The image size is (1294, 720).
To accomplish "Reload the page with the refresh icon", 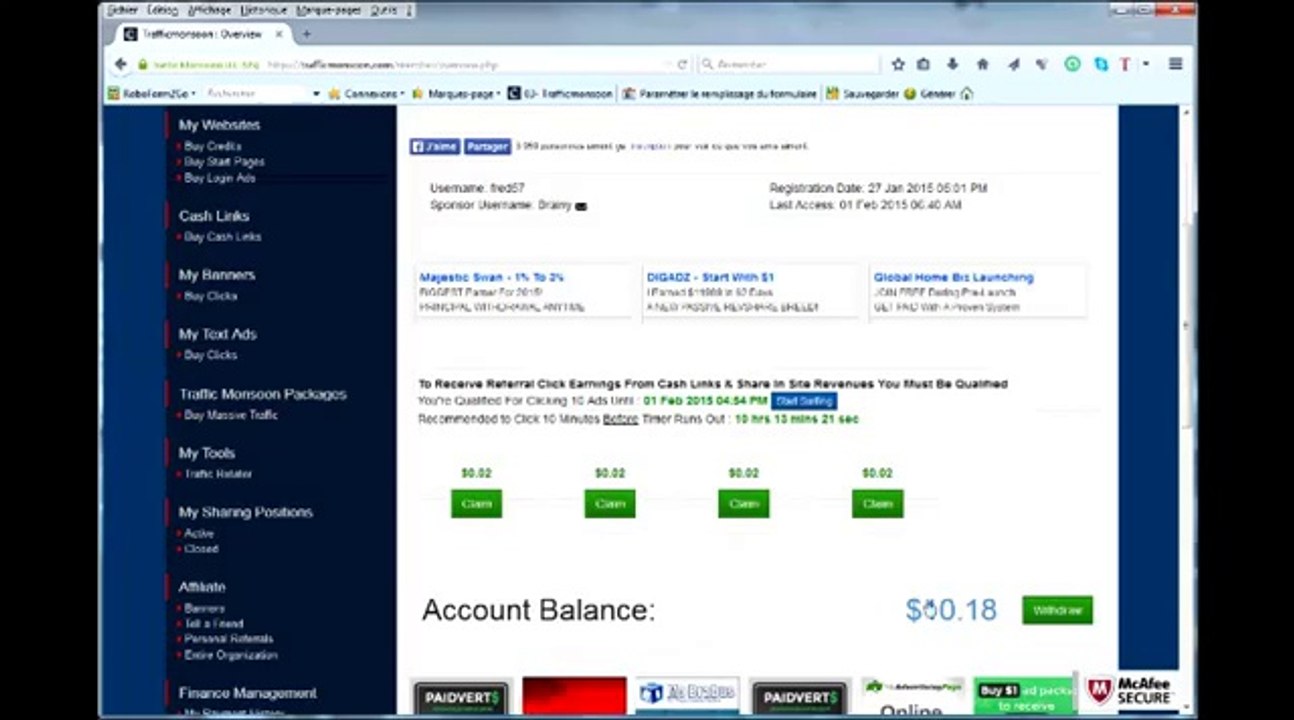I will point(683,64).
